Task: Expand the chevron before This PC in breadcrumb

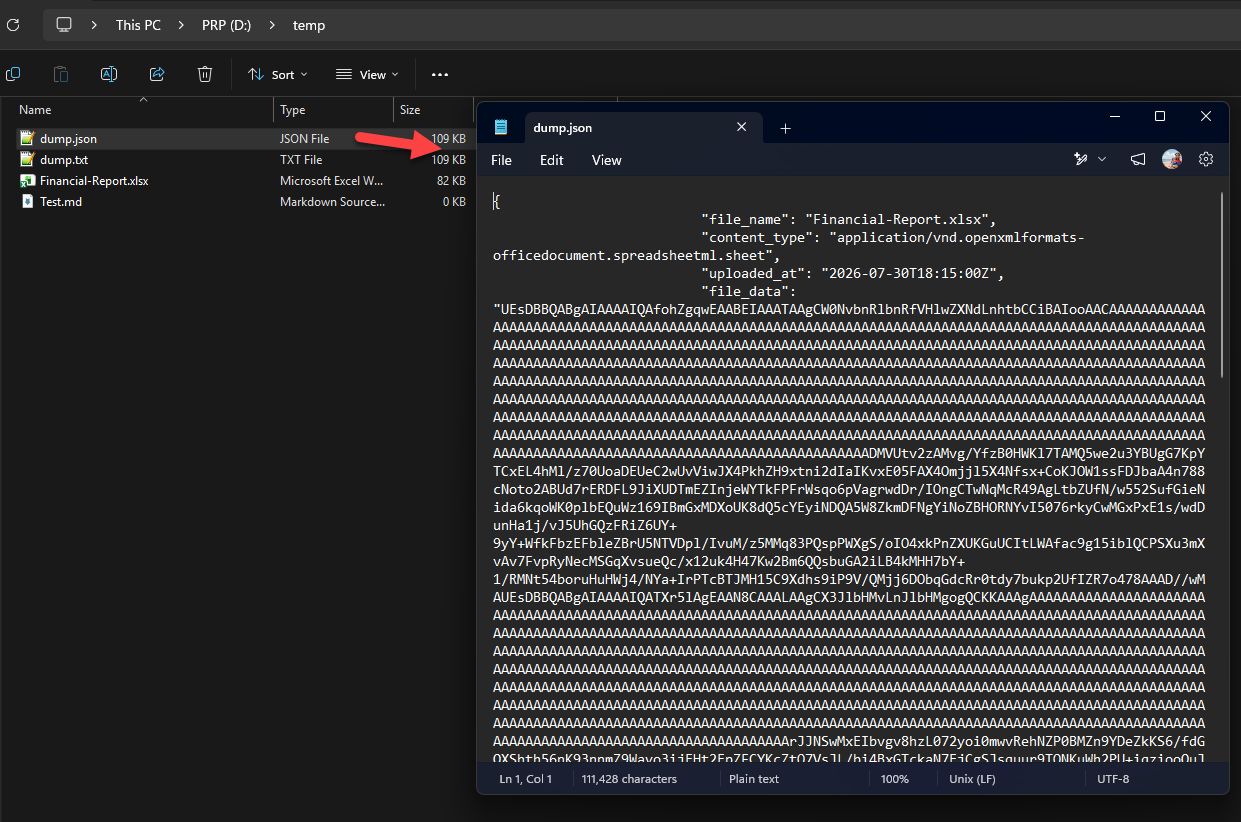Action: coord(93,25)
